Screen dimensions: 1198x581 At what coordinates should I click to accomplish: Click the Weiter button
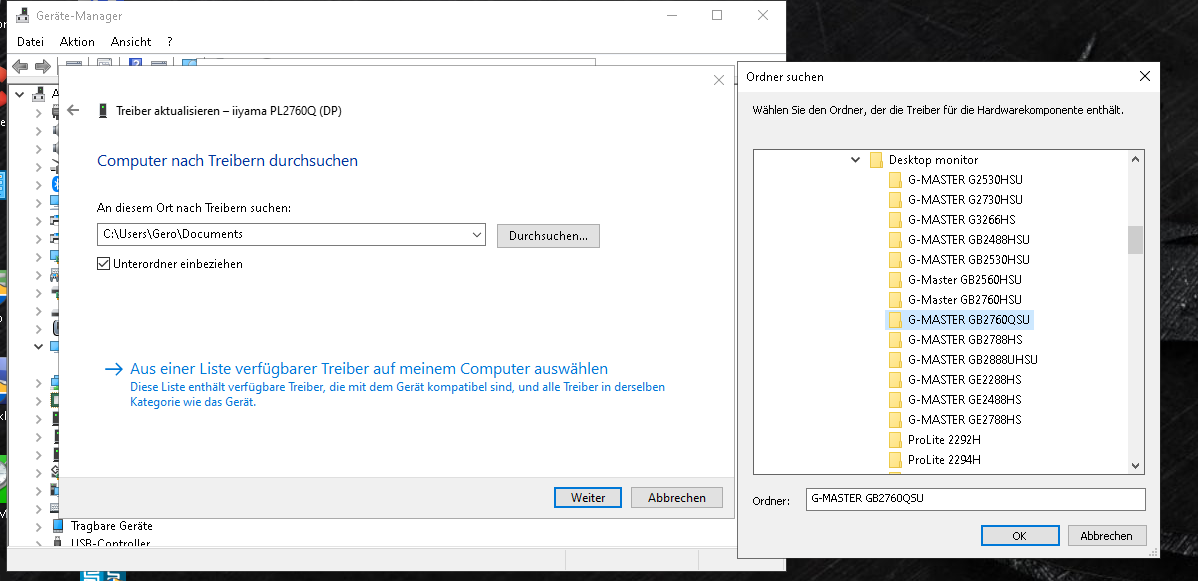click(588, 498)
